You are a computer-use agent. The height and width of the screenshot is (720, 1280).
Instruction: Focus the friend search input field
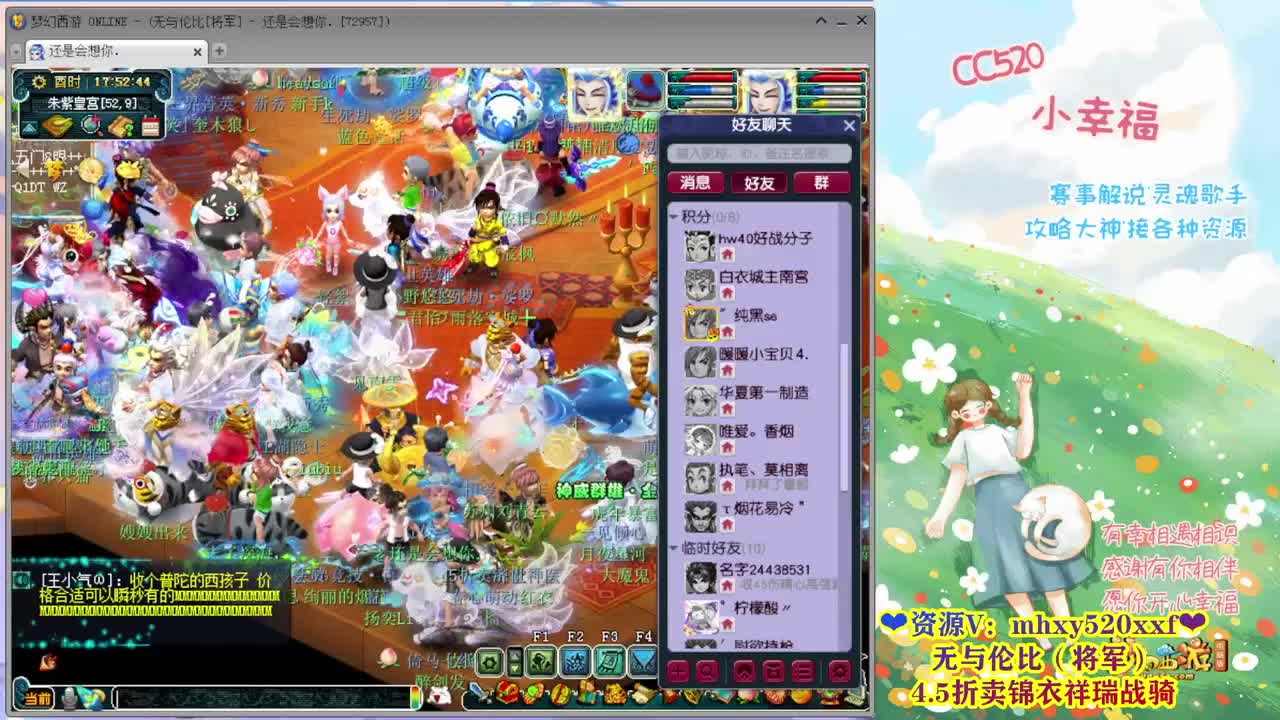coord(759,153)
